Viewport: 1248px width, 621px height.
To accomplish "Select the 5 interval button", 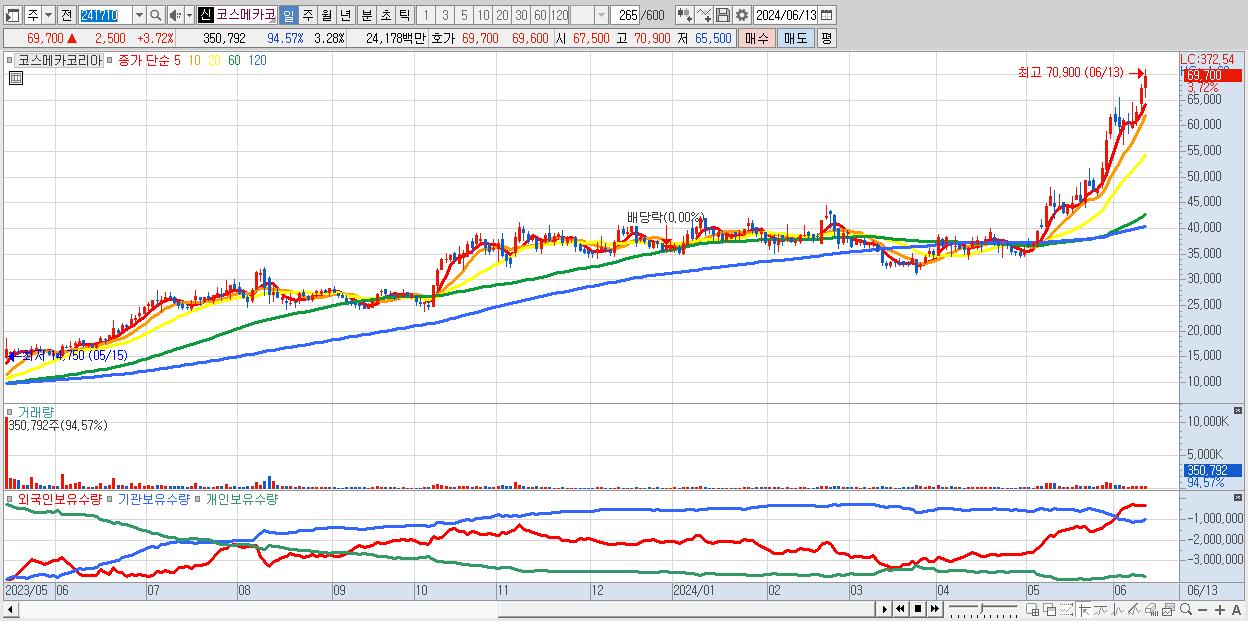I will 464,15.
